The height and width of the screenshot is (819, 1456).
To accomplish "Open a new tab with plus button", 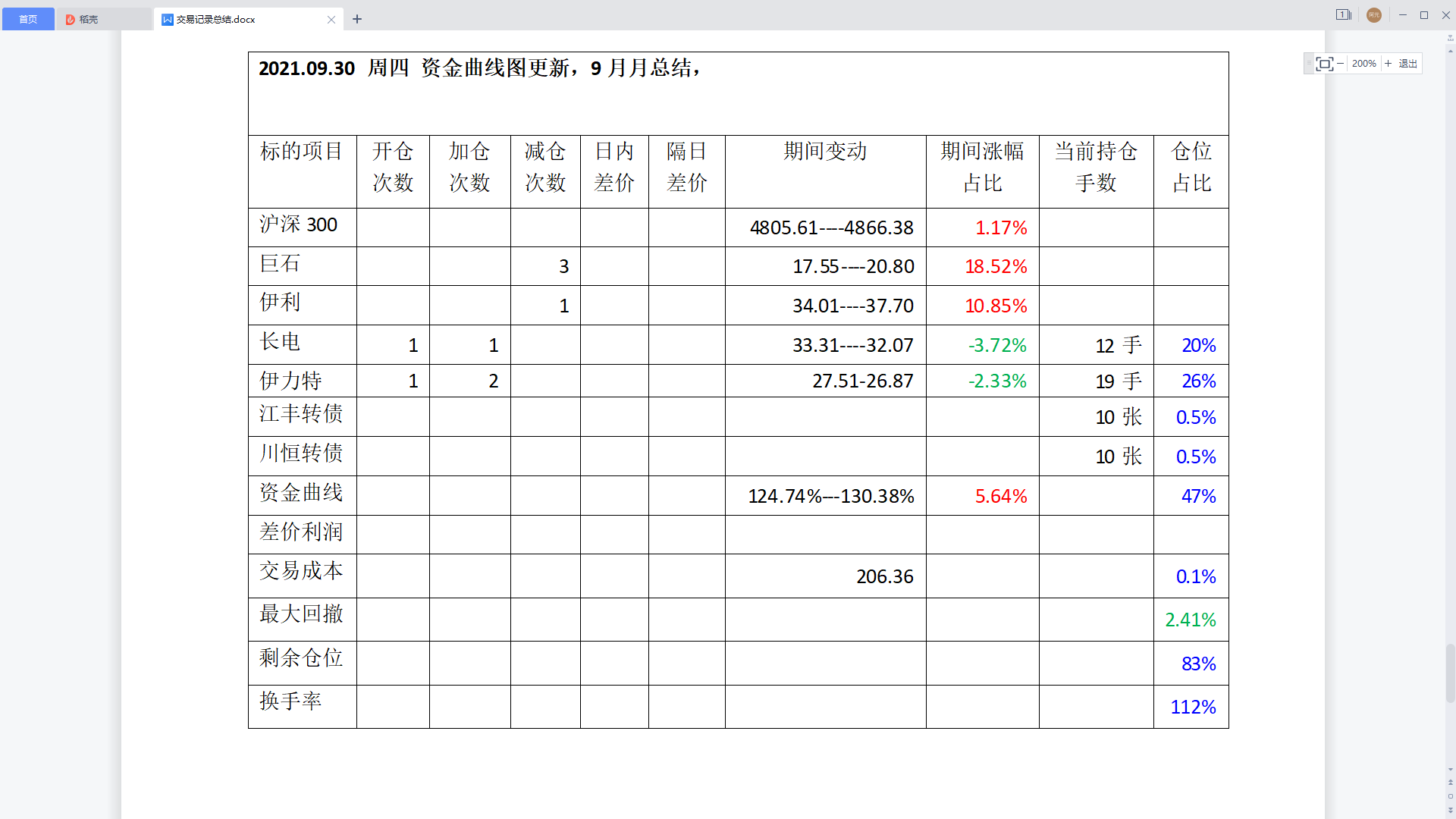I will pos(357,19).
